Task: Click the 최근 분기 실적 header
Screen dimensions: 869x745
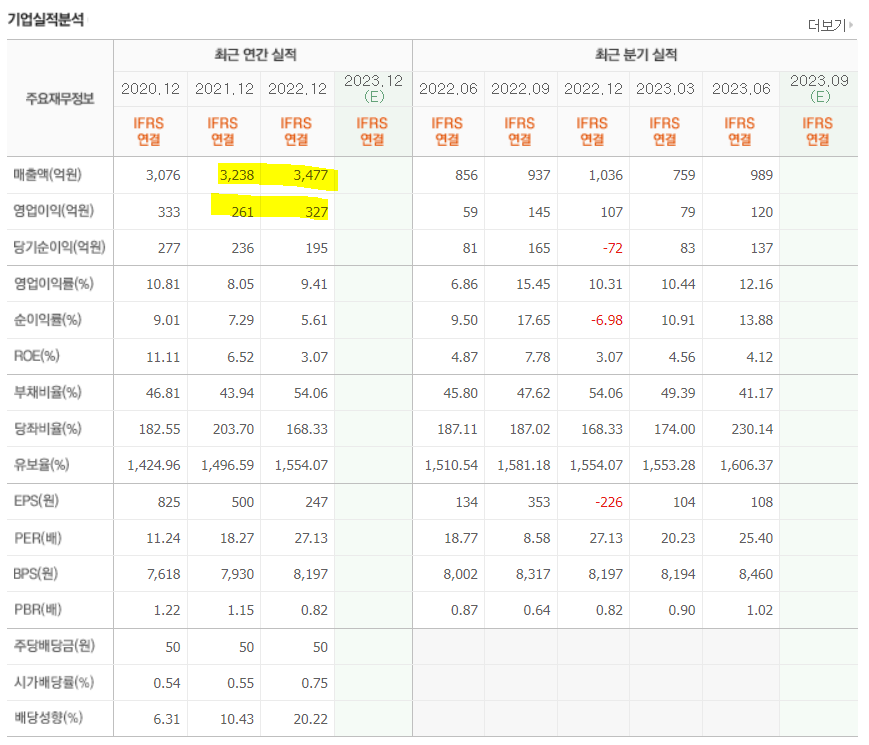Action: [636, 55]
